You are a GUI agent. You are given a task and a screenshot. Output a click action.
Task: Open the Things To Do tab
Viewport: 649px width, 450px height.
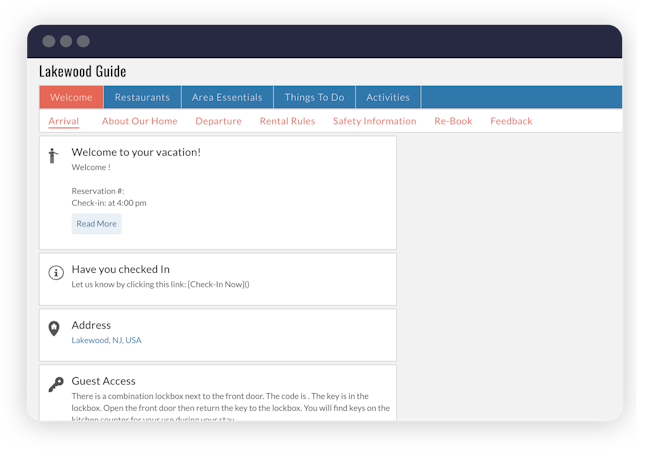pos(315,97)
